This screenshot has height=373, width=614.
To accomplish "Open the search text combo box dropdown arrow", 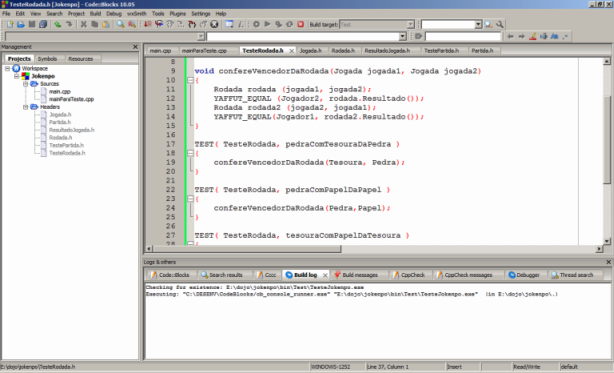I will click(x=478, y=24).
